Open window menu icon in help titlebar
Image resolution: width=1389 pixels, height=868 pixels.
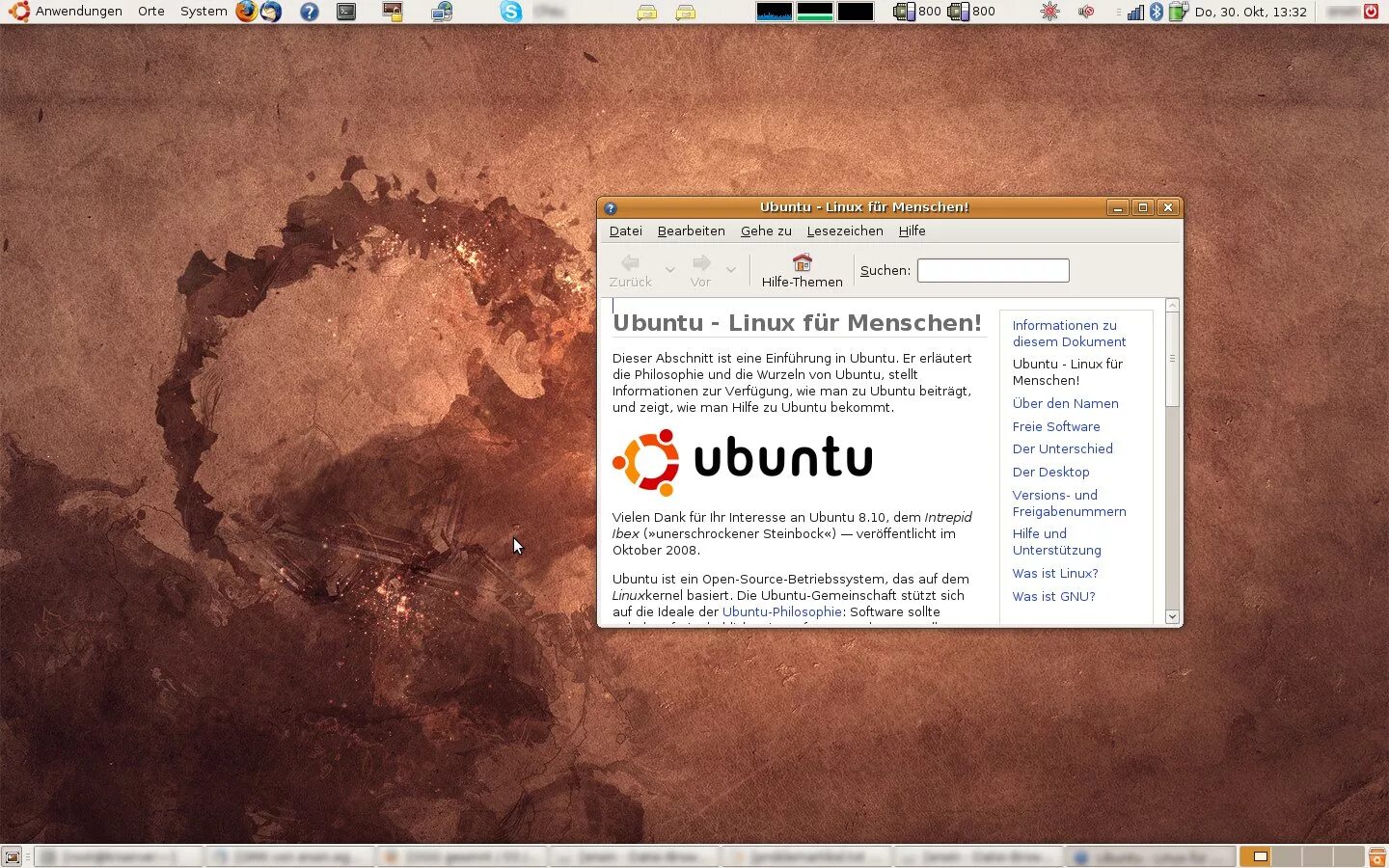click(611, 207)
